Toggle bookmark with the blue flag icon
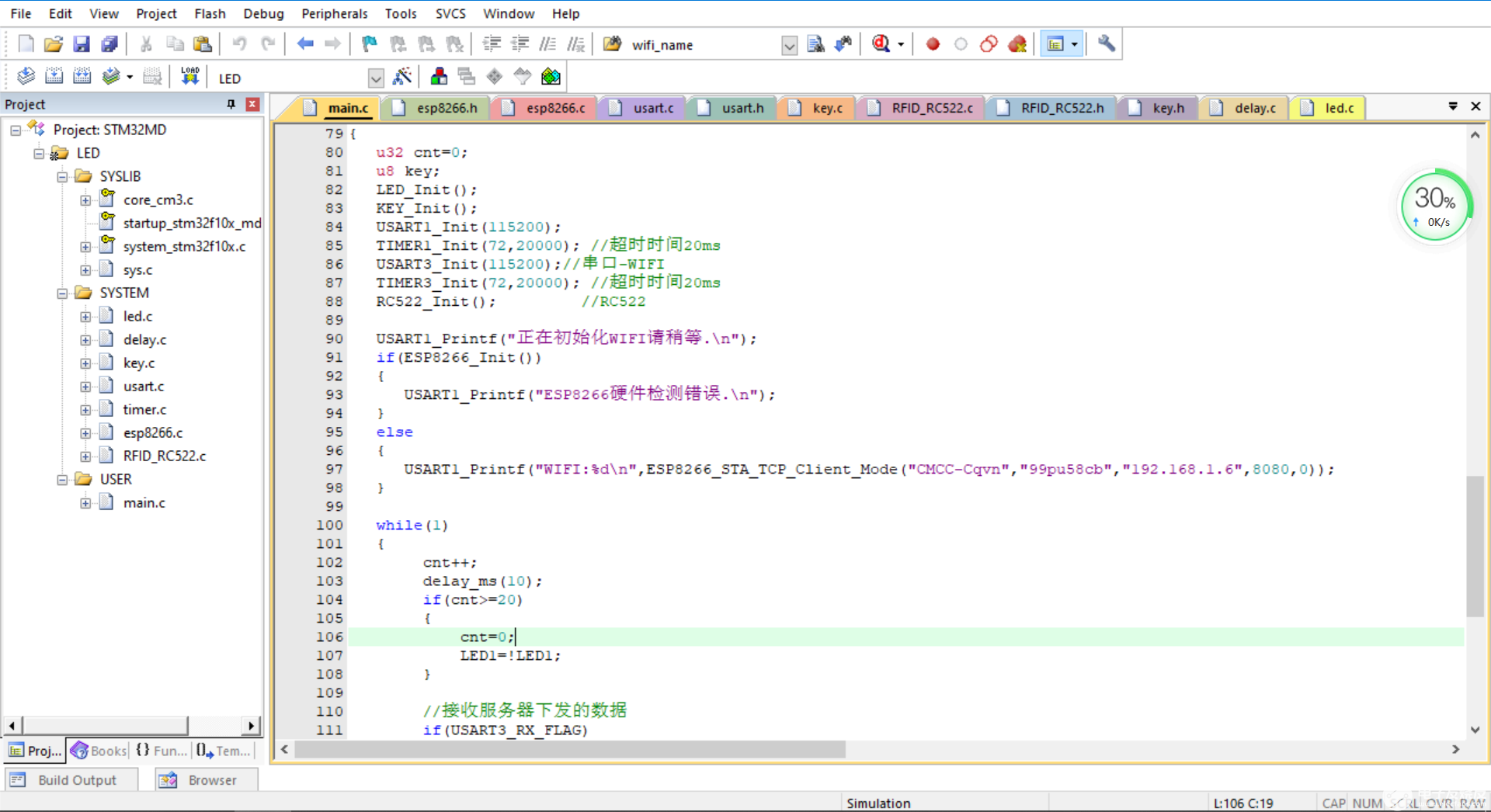Viewport: 1491px width, 812px height. tap(369, 44)
